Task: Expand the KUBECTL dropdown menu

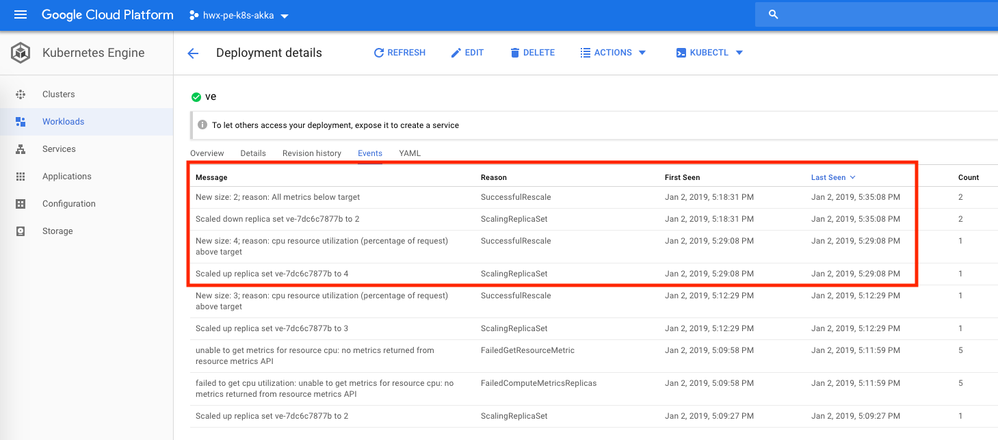Action: pyautogui.click(x=710, y=53)
